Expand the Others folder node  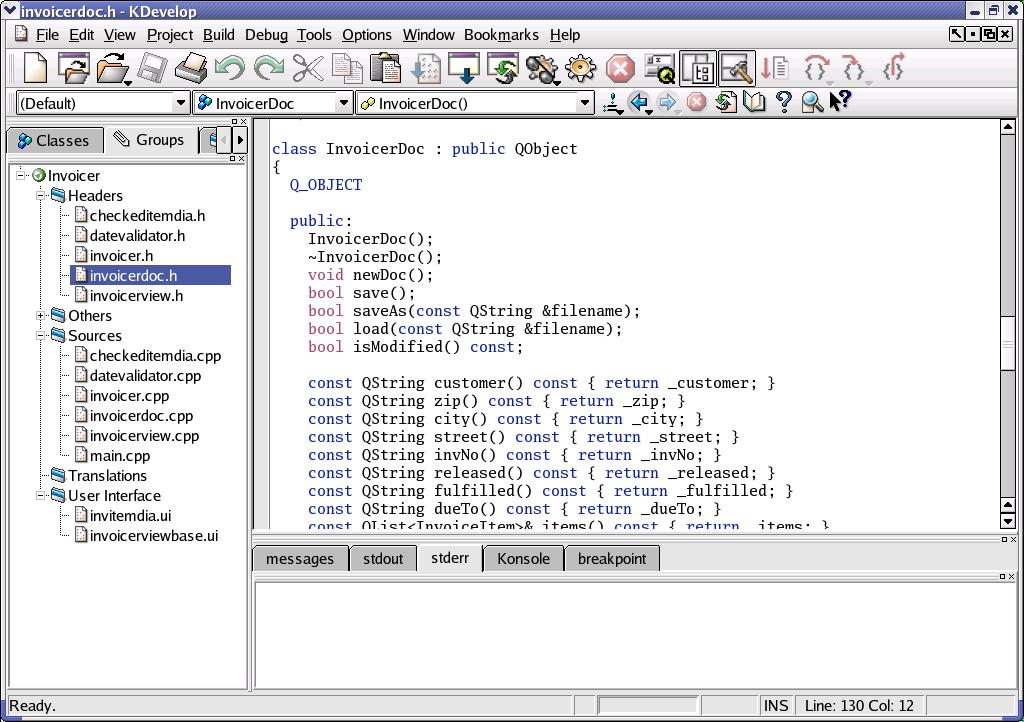click(x=40, y=315)
